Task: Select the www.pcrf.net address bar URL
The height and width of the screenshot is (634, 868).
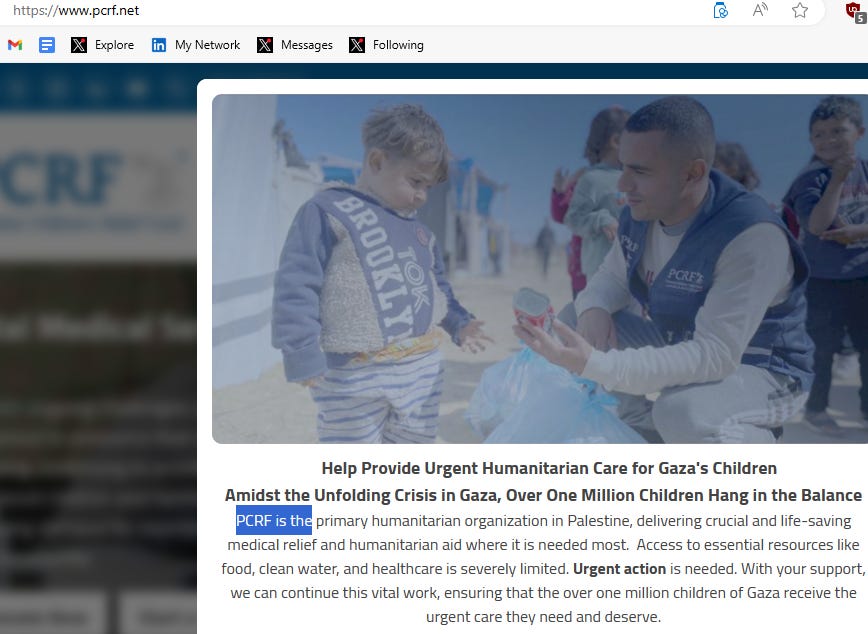Action: [76, 11]
